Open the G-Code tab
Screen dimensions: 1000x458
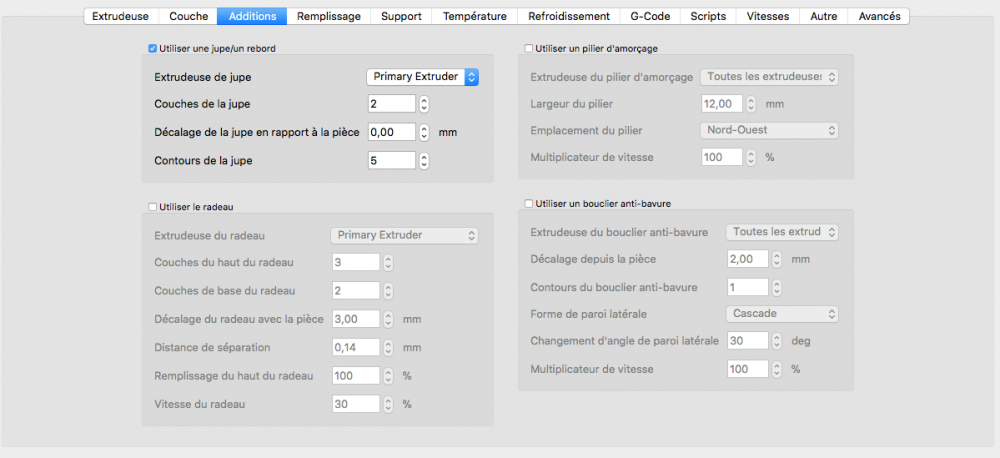pyautogui.click(x=650, y=16)
